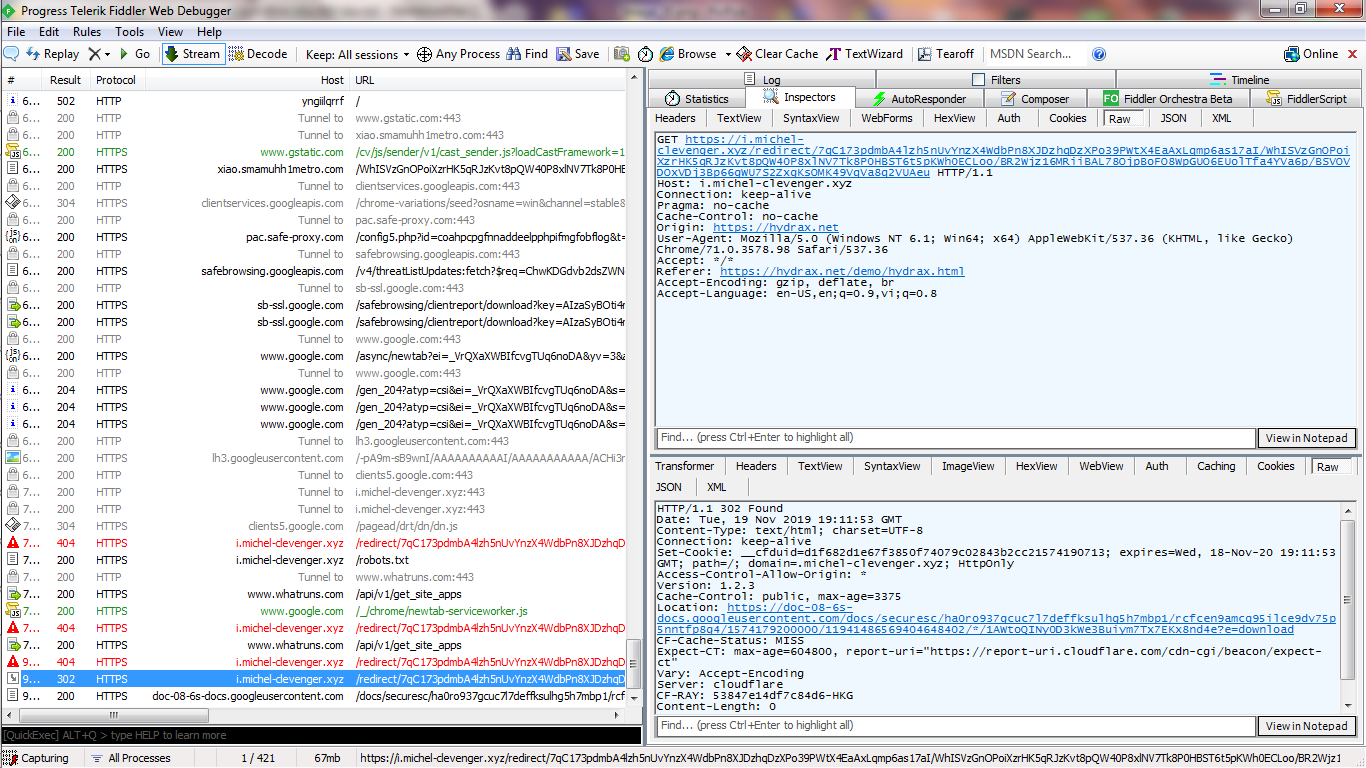1366x768 pixels.
Task: Click request View in Notepad button
Action: (x=1308, y=438)
